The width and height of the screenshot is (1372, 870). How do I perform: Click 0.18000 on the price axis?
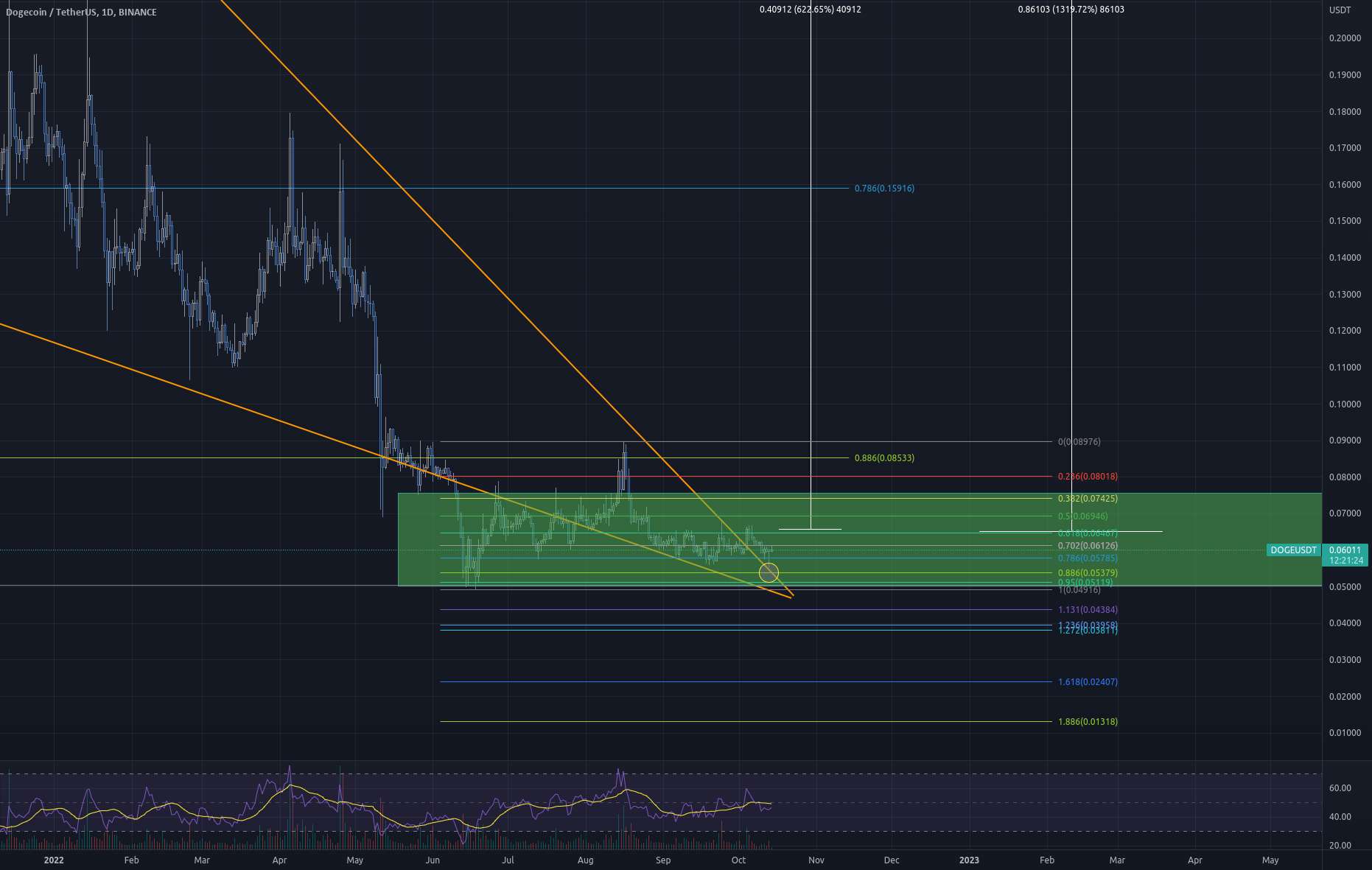tap(1345, 112)
